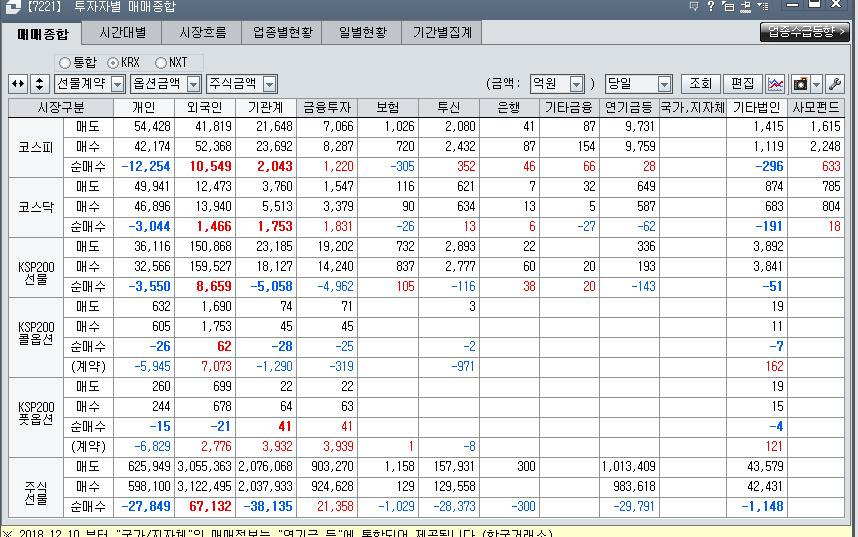Click the 코스닥 금융투자 net value 1,831
This screenshot has width=858, height=537.
(x=338, y=227)
